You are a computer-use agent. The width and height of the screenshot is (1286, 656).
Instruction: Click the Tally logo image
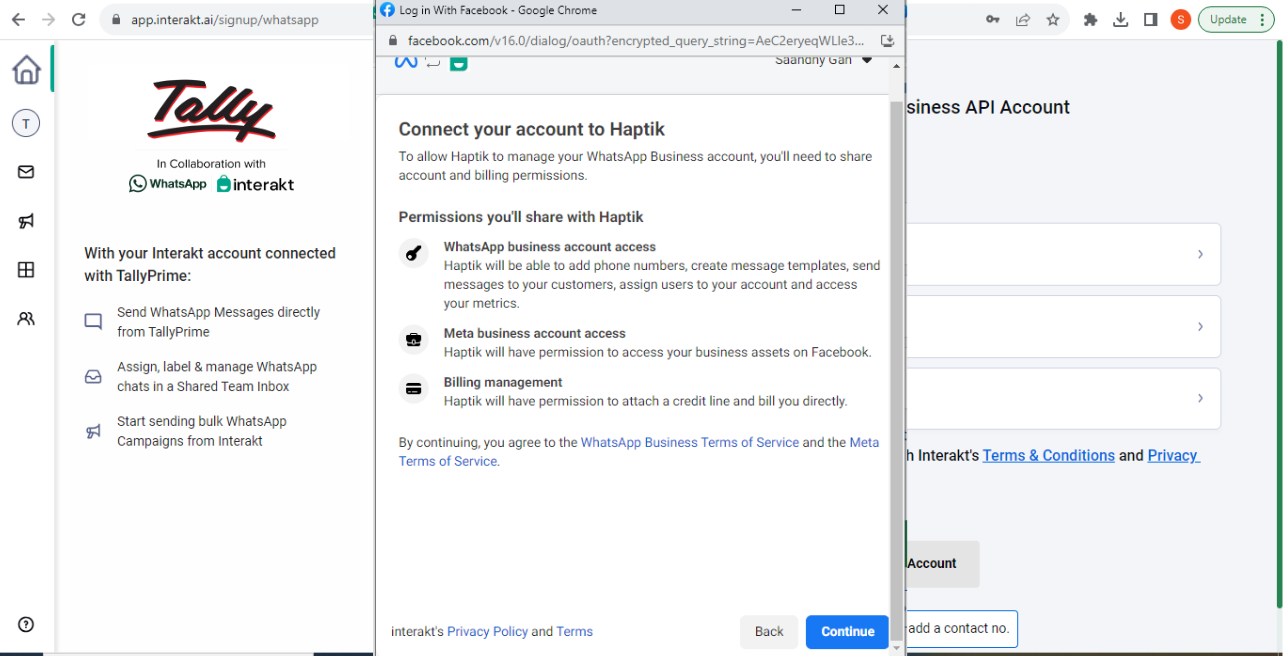pyautogui.click(x=211, y=111)
